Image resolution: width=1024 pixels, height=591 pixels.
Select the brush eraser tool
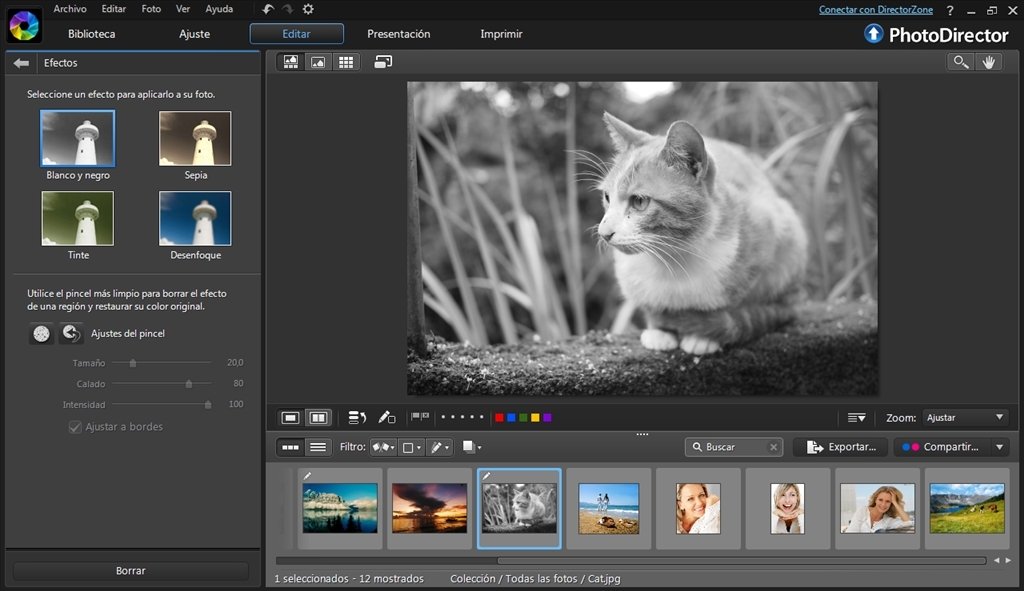coord(71,334)
